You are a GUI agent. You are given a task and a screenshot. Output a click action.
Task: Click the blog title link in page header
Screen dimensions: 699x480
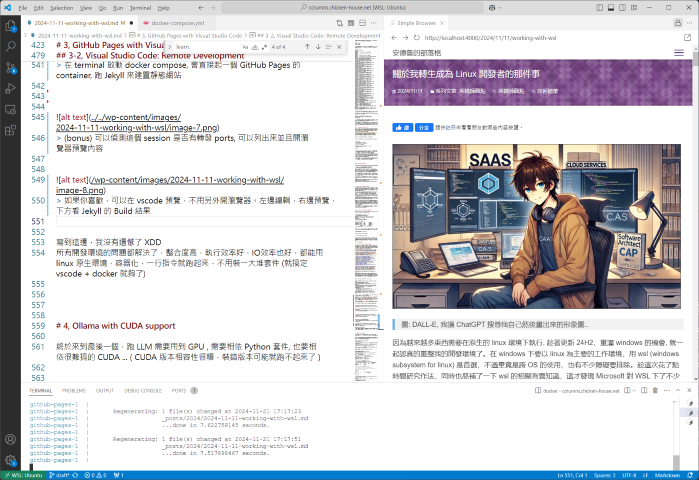tap(416, 53)
